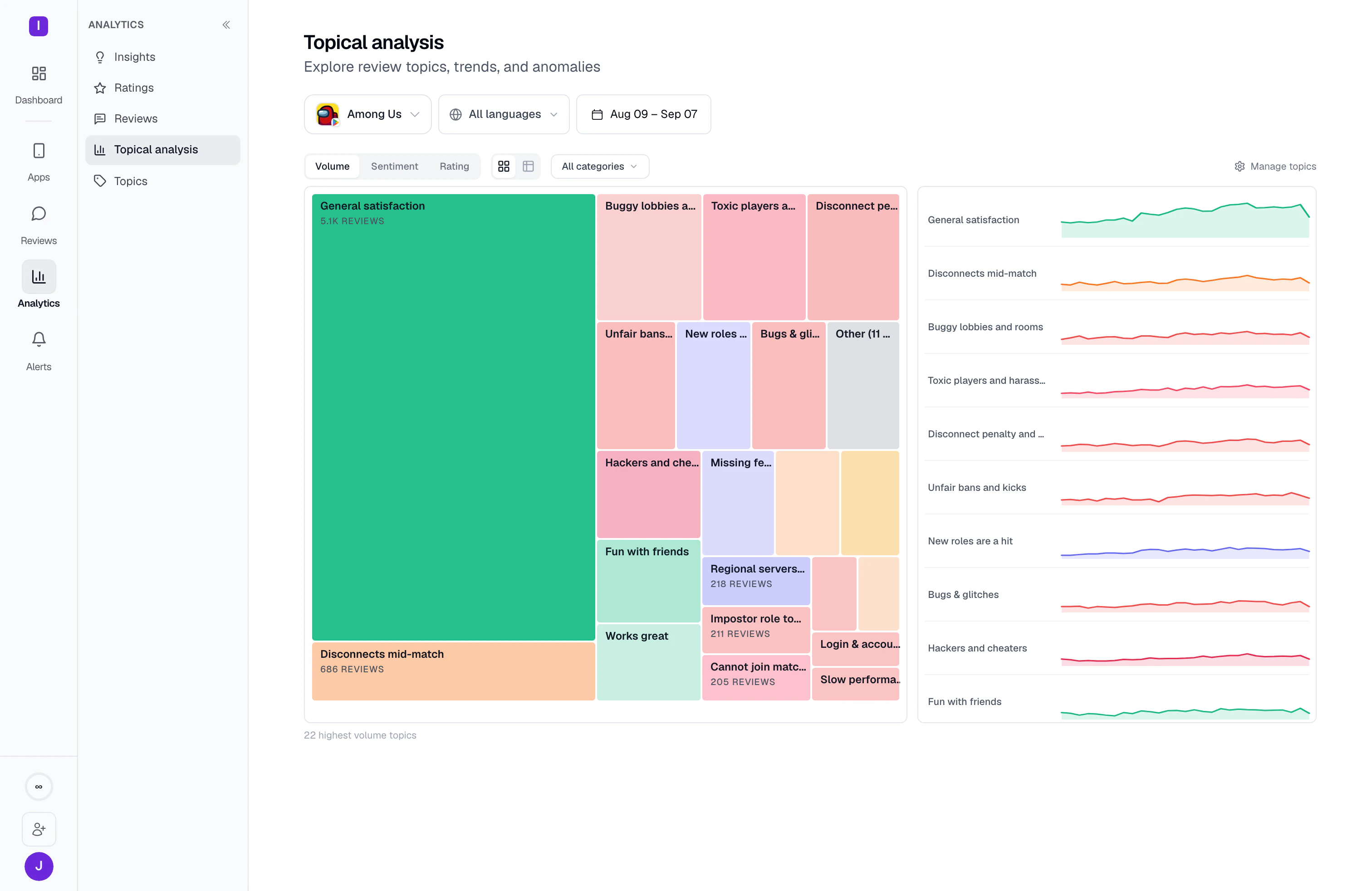
Task: Select the Volume metric
Action: pos(332,166)
